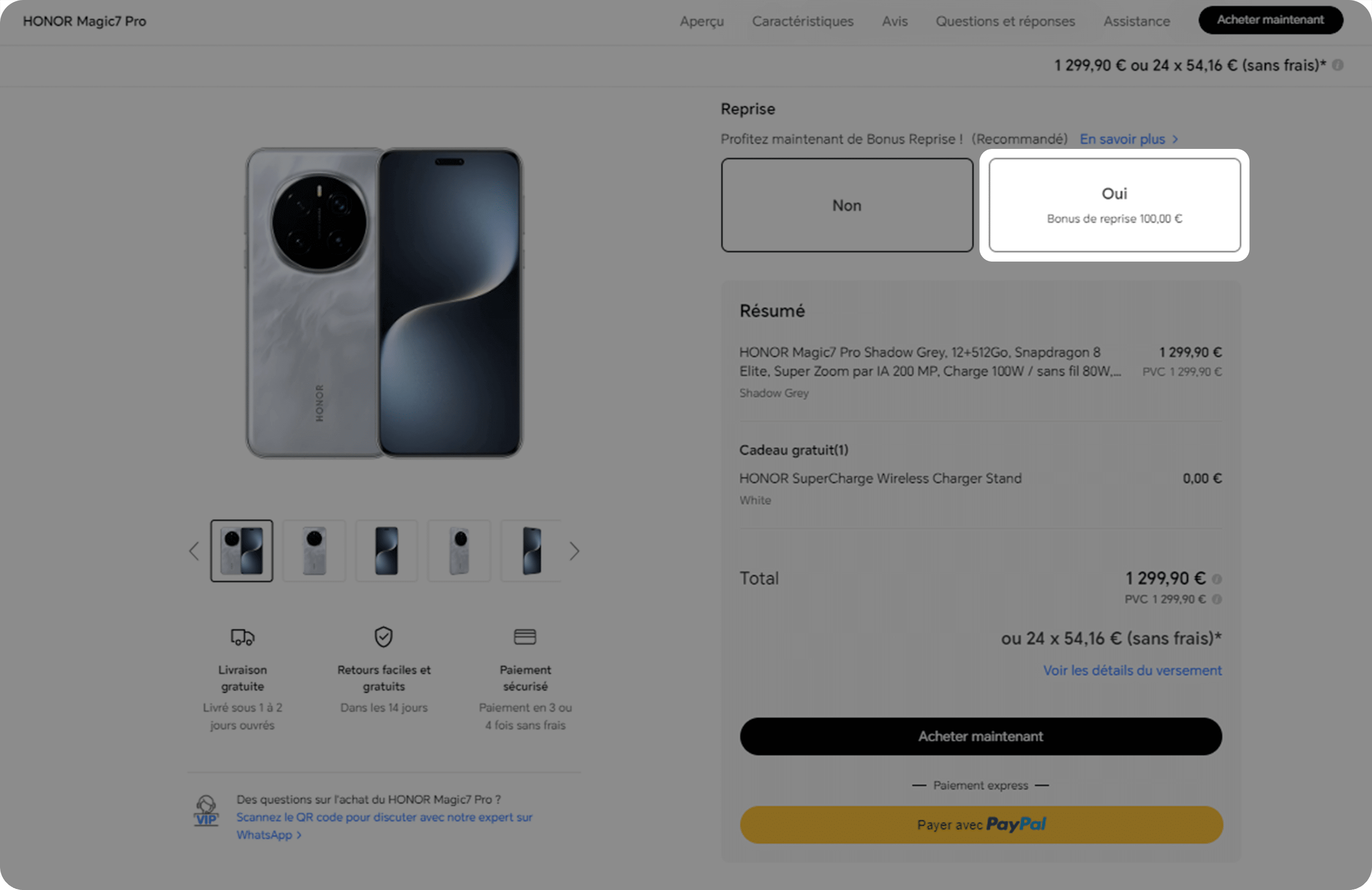The width and height of the screenshot is (1372, 890).
Task: Show previous product thumbnails with left arrow
Action: tap(194, 551)
